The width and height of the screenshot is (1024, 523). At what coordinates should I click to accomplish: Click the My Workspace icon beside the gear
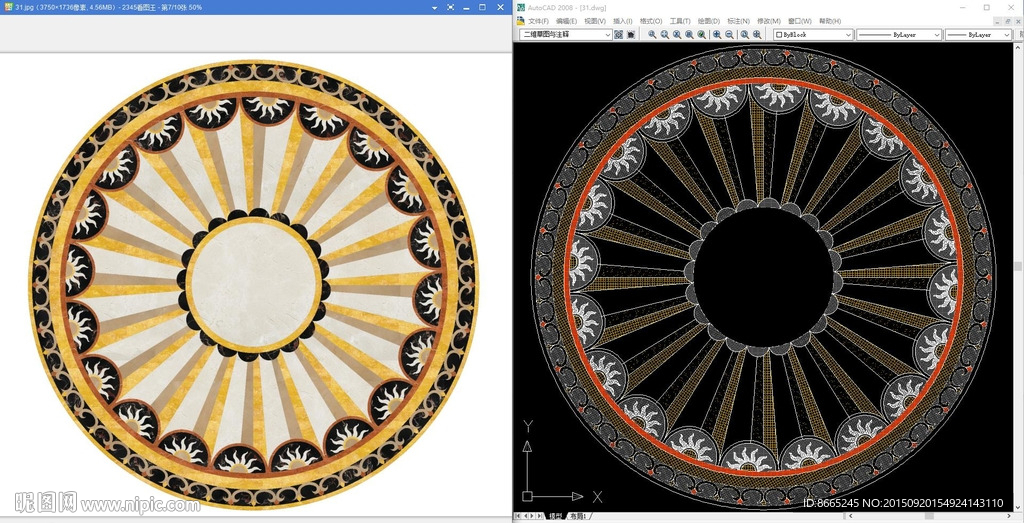(x=631, y=34)
